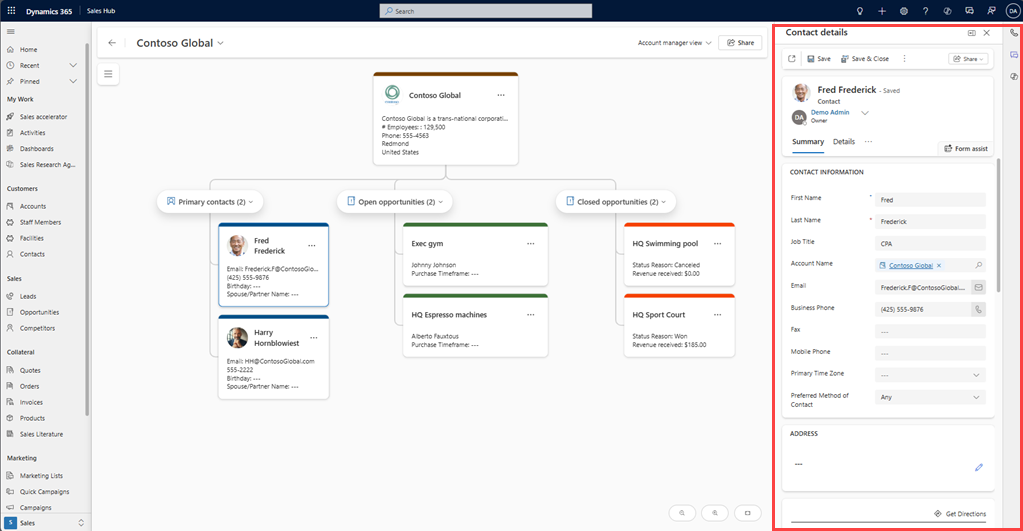Screen dimensions: 1023x531
Task: Switch the Sales area at bottom
Action: (44, 523)
